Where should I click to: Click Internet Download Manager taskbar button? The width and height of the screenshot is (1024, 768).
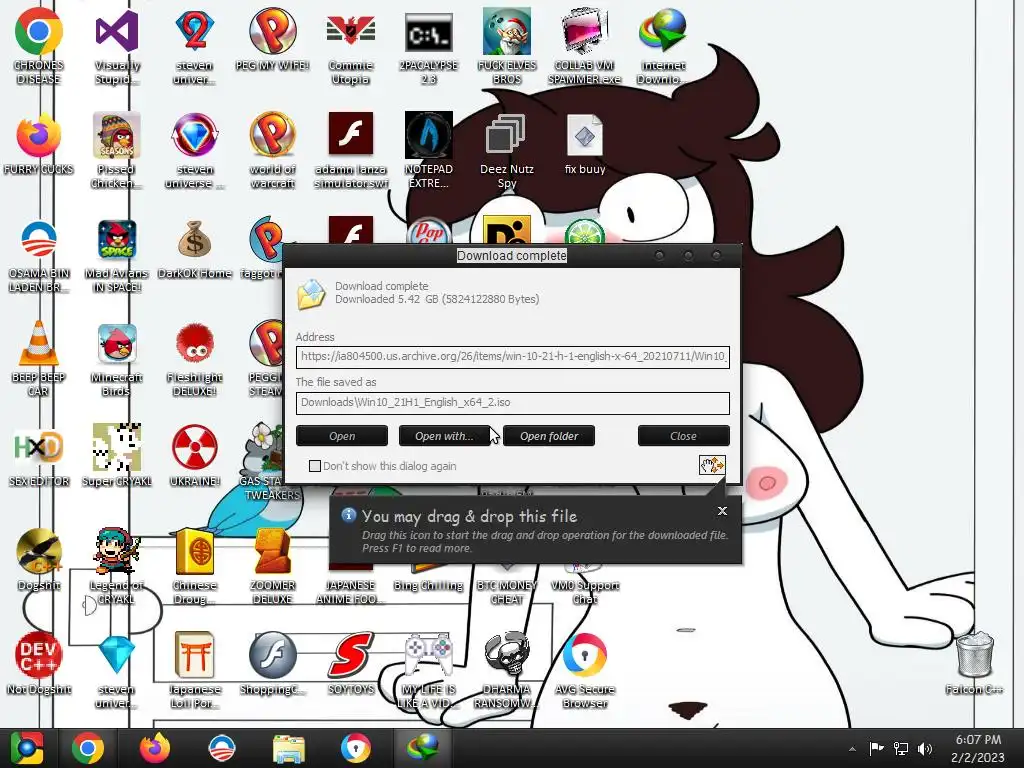click(x=423, y=748)
